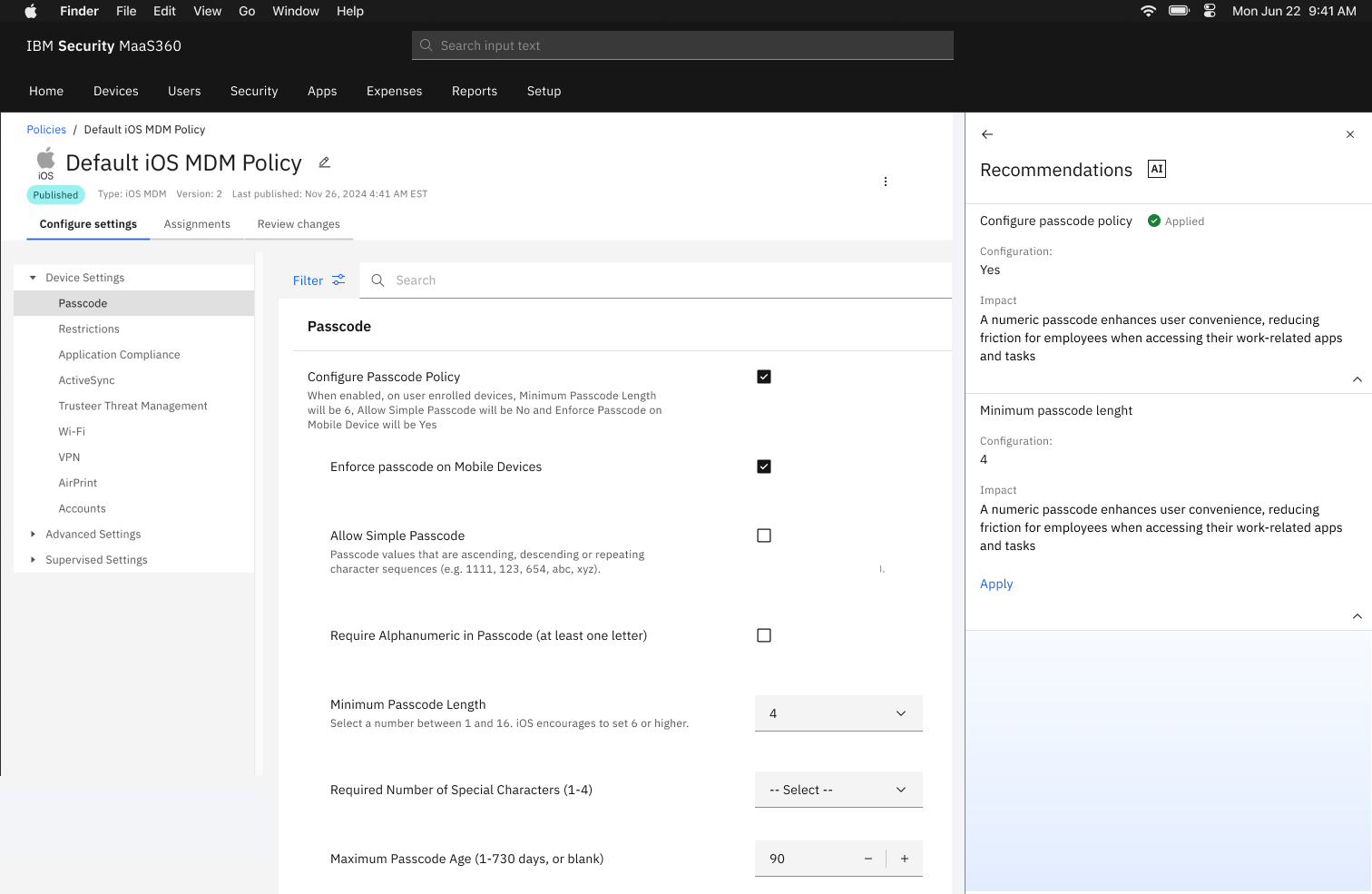
Task: Check Require Alphanumeric in Passcode box
Action: click(x=764, y=635)
